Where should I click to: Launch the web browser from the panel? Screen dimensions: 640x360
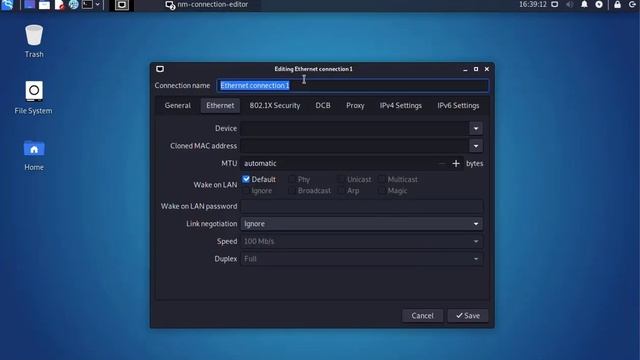[x=73, y=4]
